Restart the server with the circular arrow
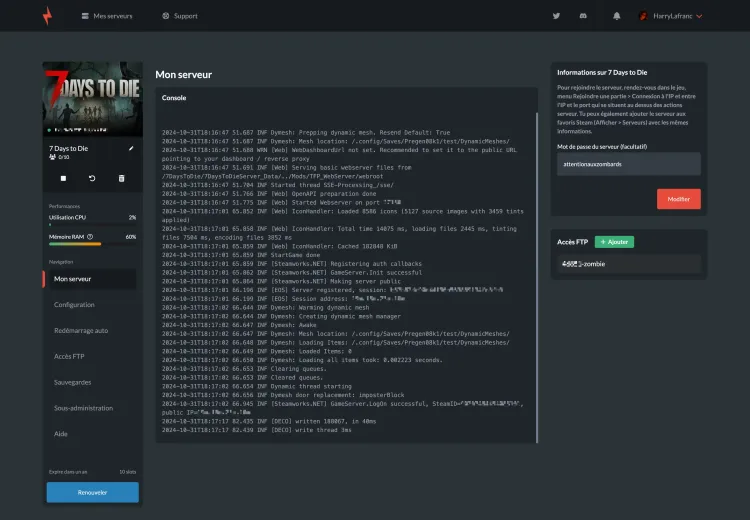750x520 pixels. coord(92,178)
